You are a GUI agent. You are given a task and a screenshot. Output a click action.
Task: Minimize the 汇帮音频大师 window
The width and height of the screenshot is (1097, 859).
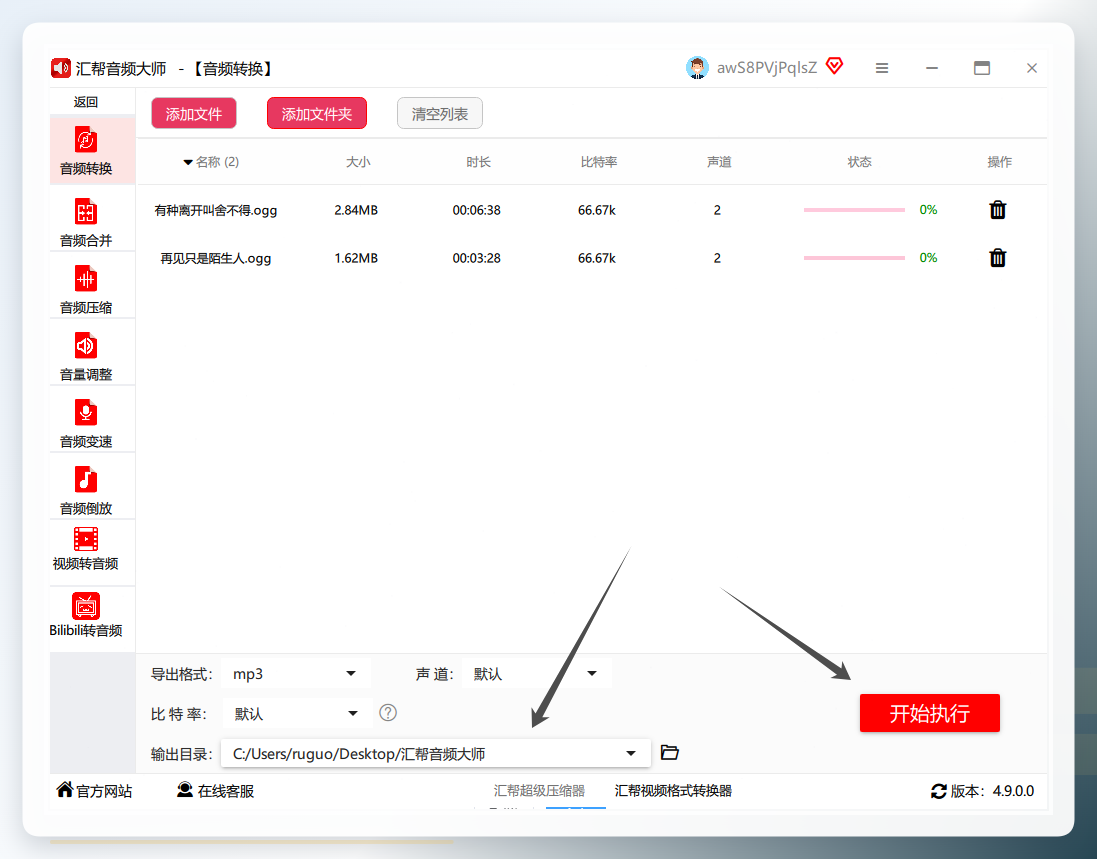[932, 68]
